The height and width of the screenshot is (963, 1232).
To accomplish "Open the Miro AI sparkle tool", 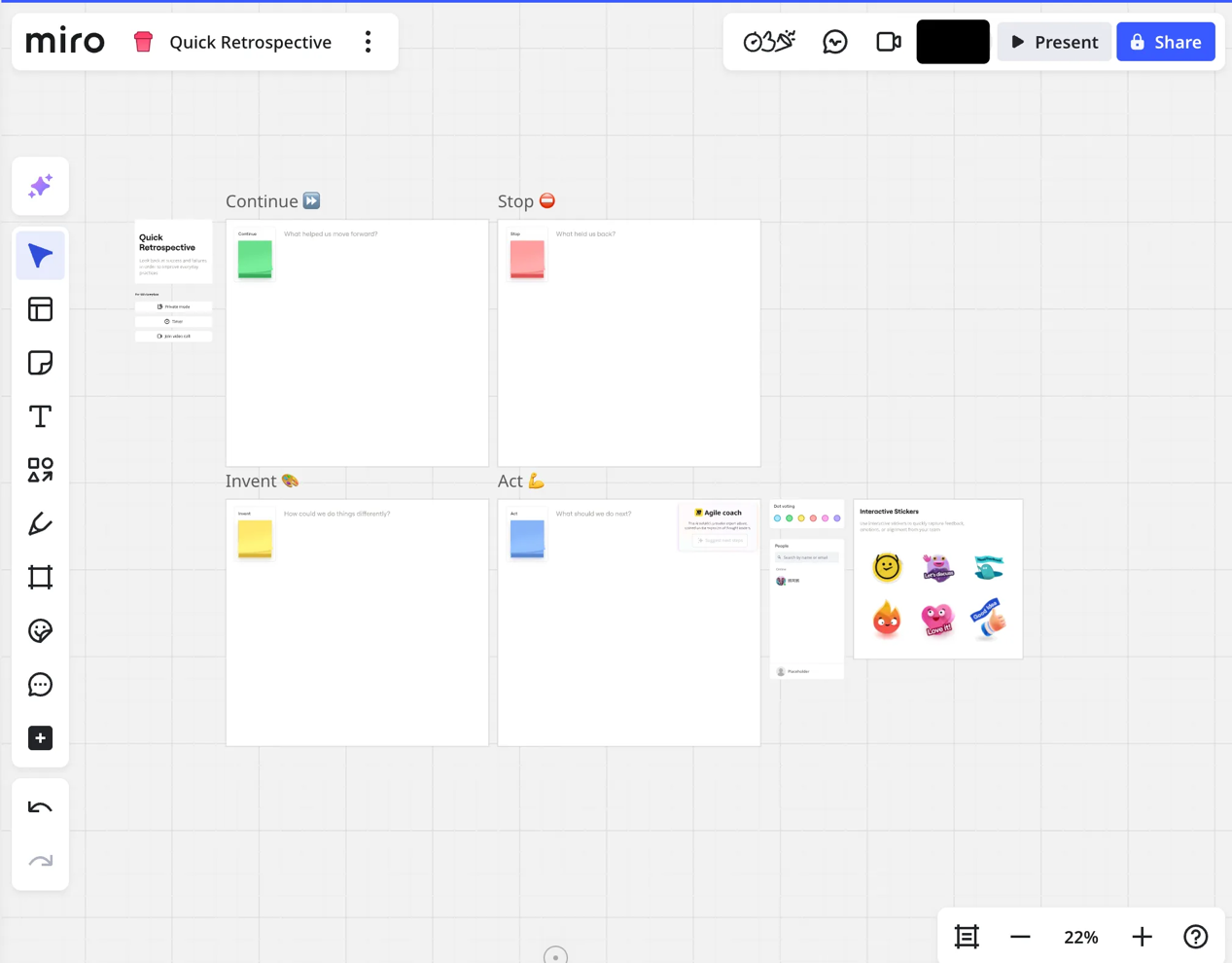I will (40, 186).
